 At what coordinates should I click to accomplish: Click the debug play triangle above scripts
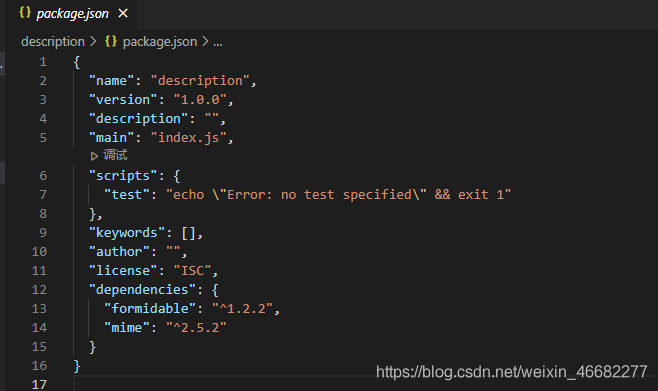[94, 156]
